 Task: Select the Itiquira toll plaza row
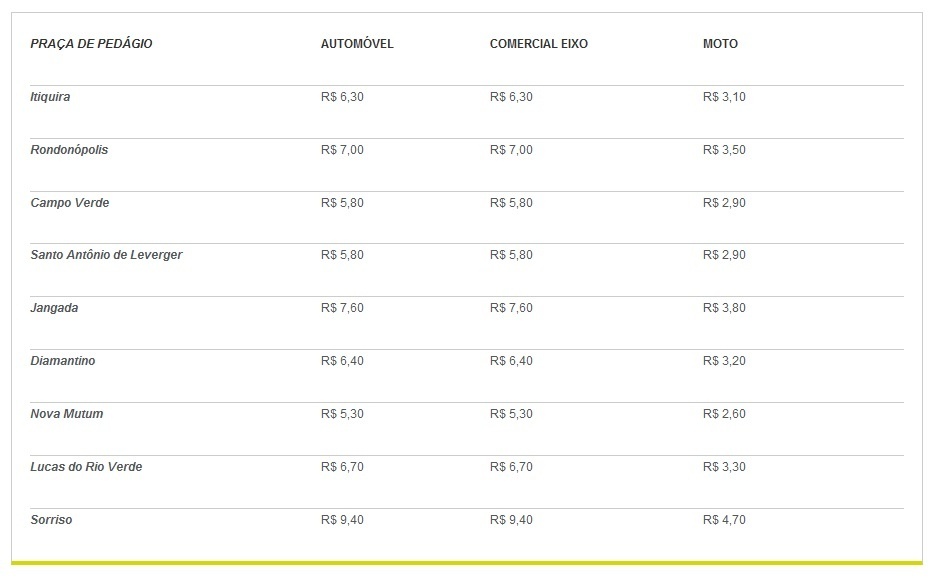coord(467,112)
